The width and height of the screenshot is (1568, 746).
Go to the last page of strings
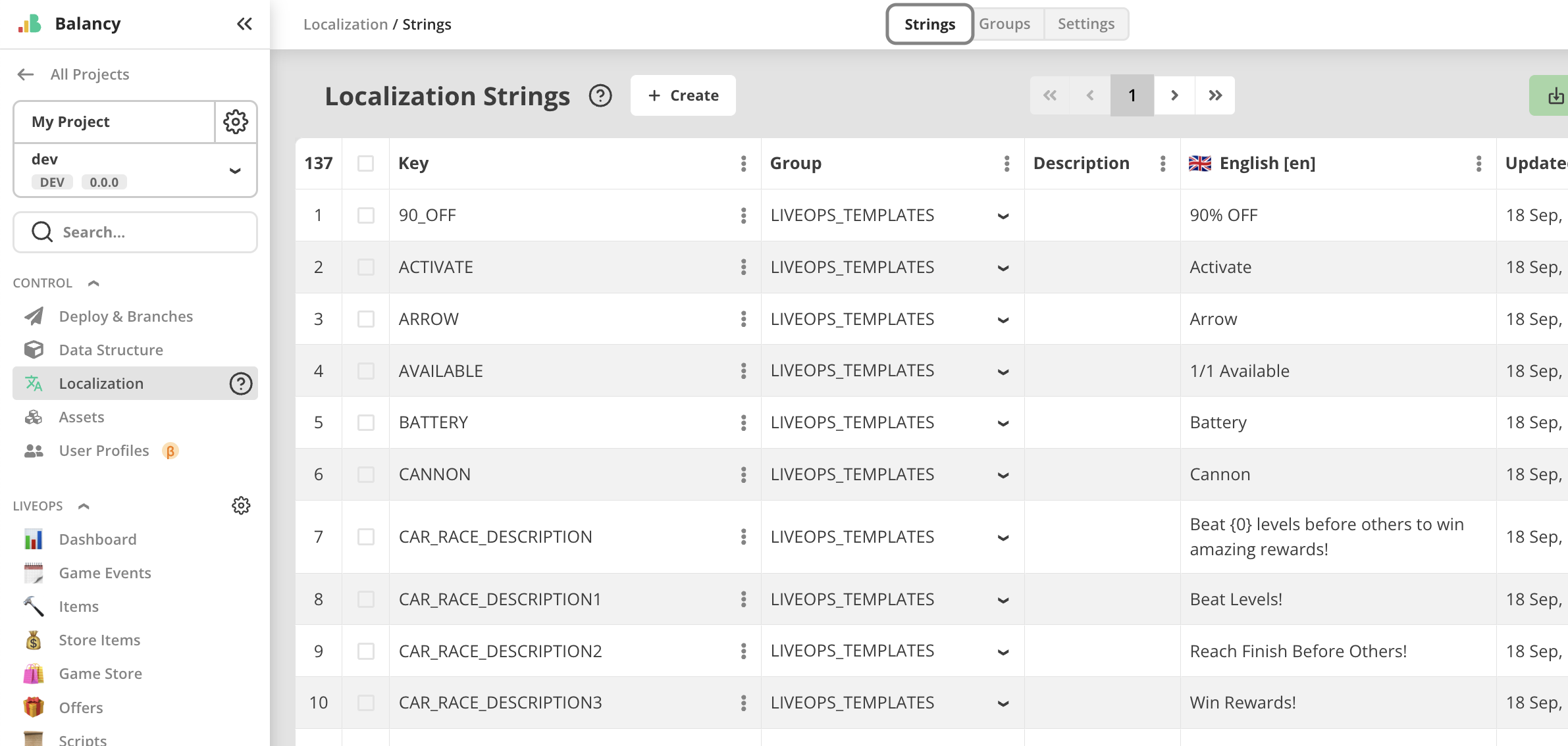click(1215, 96)
